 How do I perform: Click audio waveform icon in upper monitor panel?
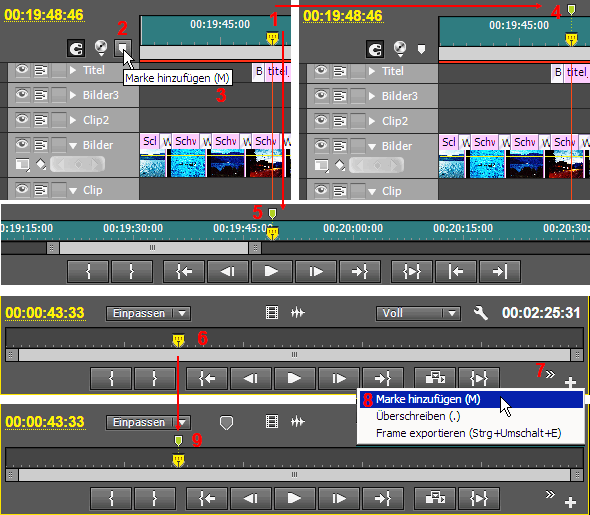click(x=297, y=312)
